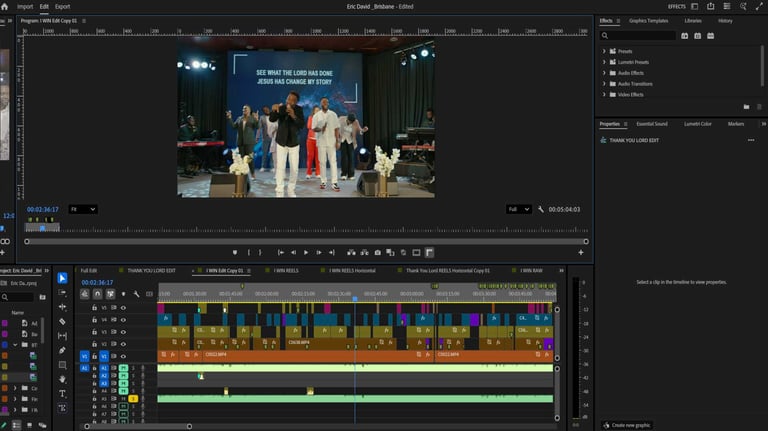
Task: Click the Effects panel search field
Action: (636, 35)
